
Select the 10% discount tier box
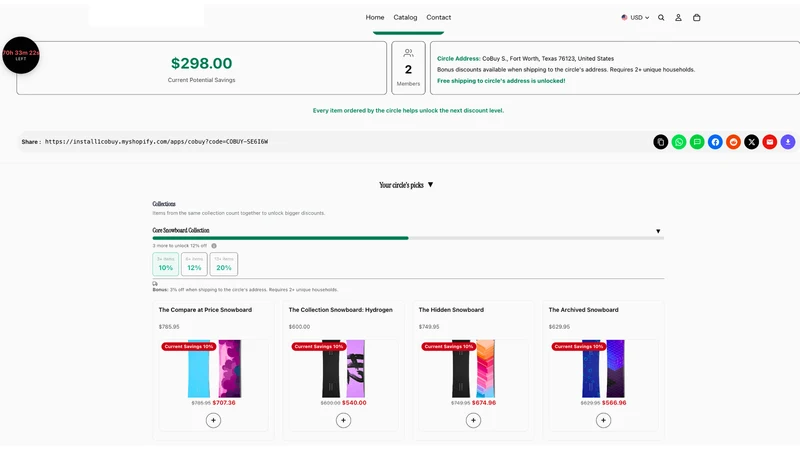165,264
